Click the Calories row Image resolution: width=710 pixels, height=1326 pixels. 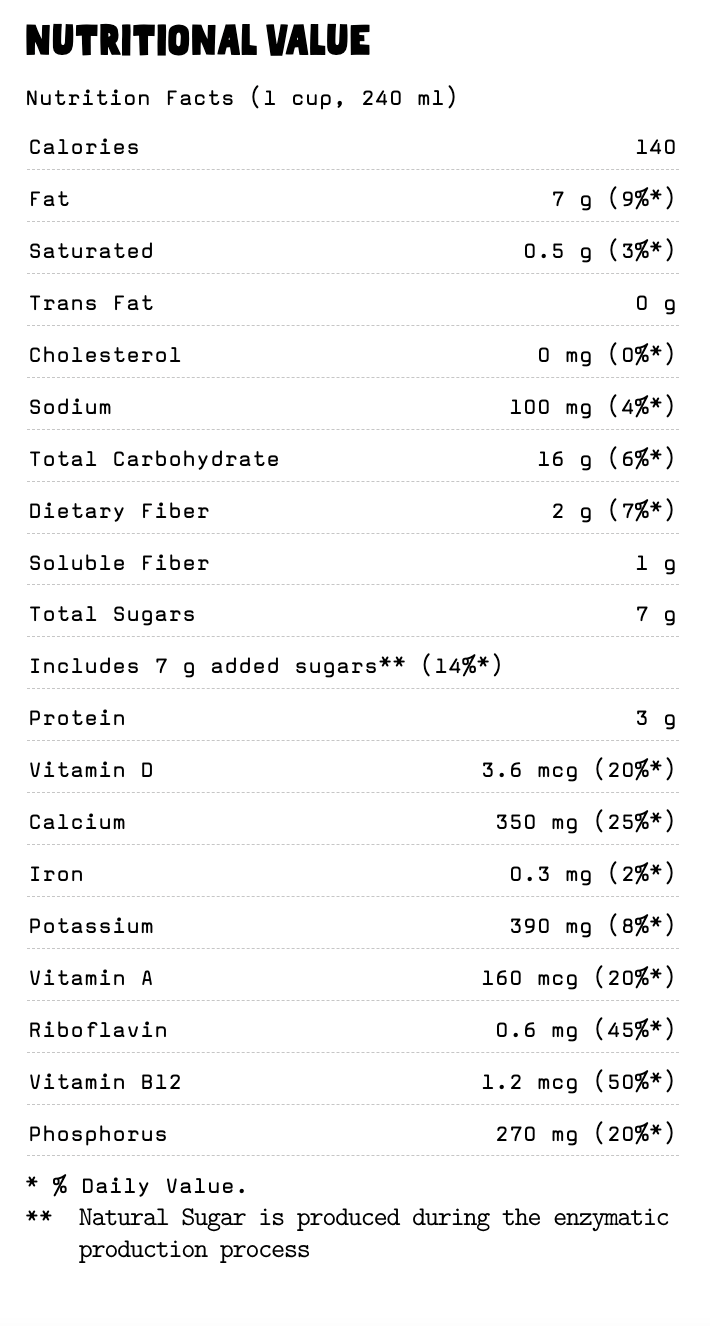(353, 146)
